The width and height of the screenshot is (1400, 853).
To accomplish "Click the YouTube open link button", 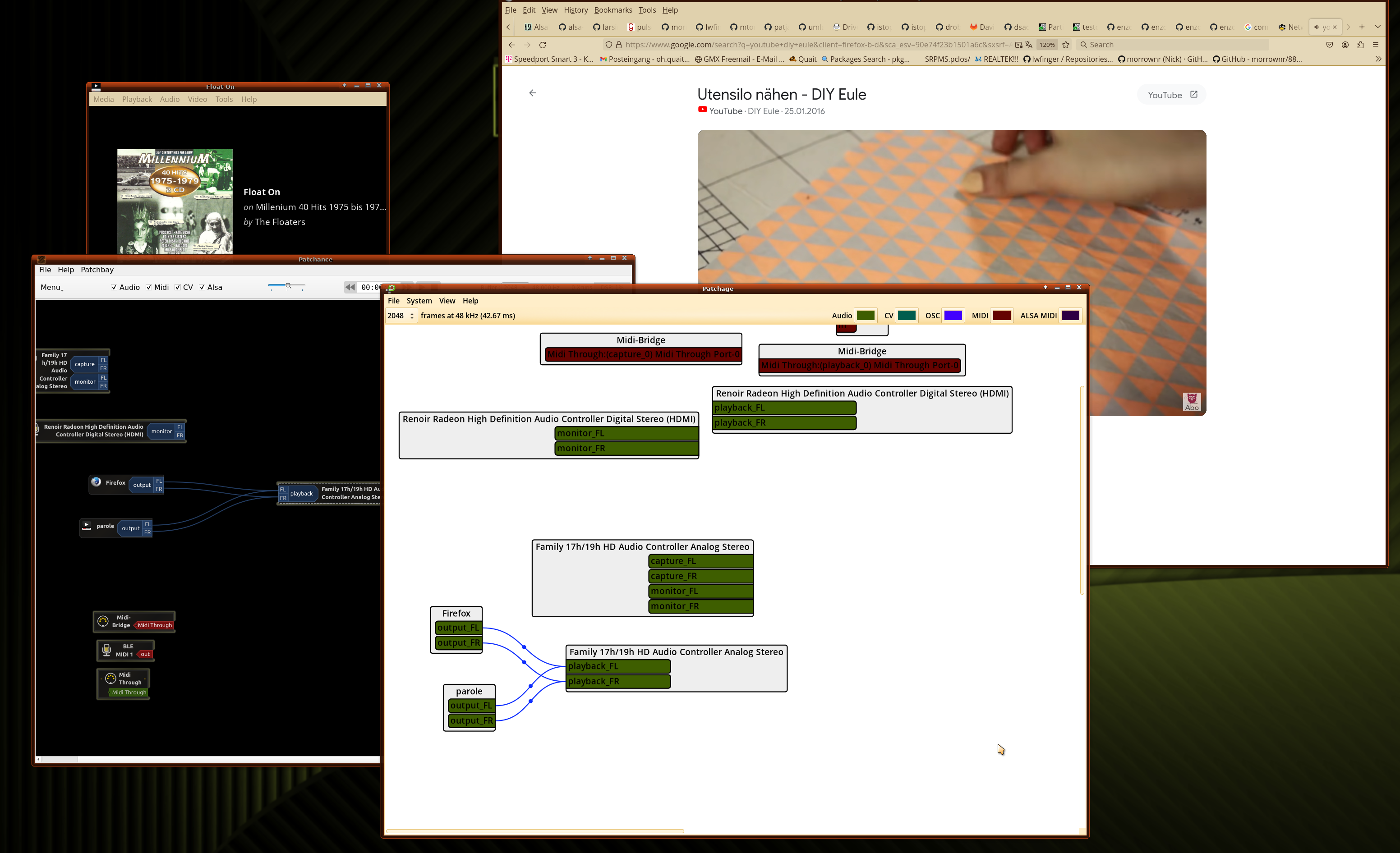I will coord(1172,95).
